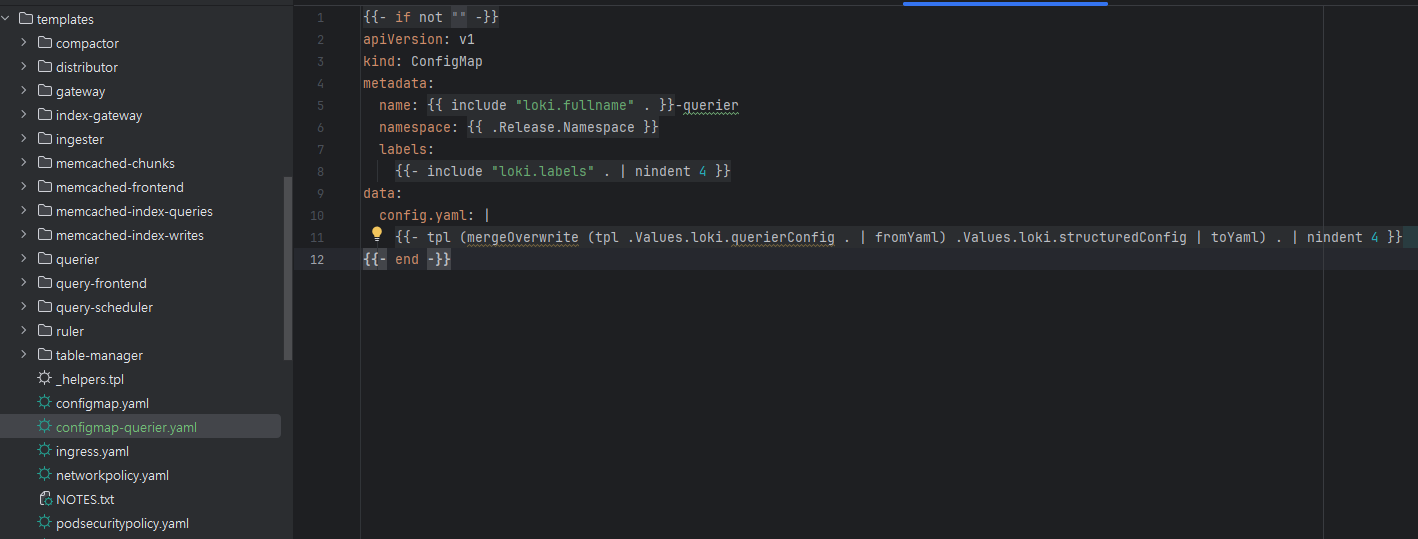Expand the compactor folder chevron
This screenshot has height=539, width=1418.
coord(24,43)
